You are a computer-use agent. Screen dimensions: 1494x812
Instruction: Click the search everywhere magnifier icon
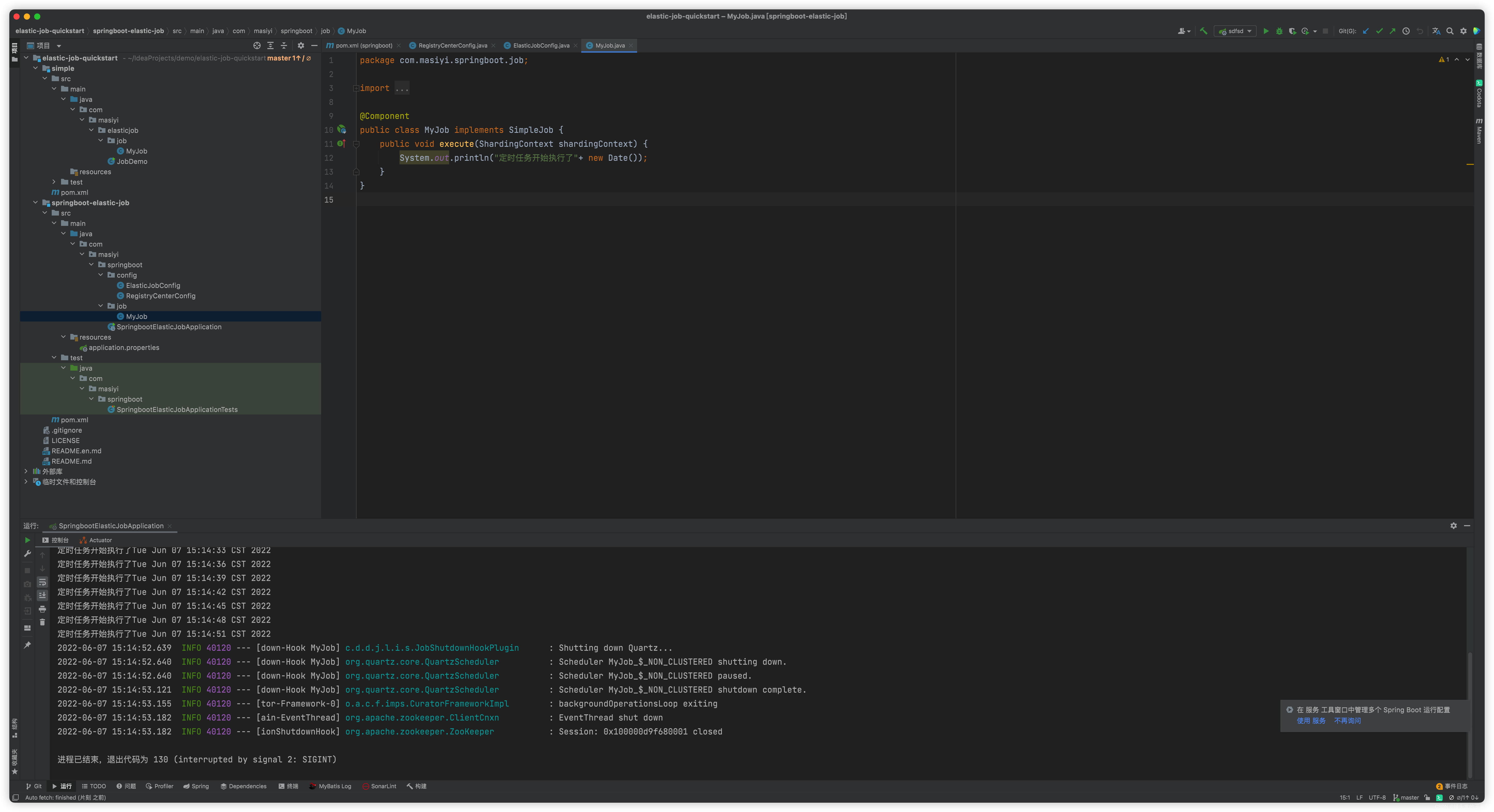coord(1450,31)
